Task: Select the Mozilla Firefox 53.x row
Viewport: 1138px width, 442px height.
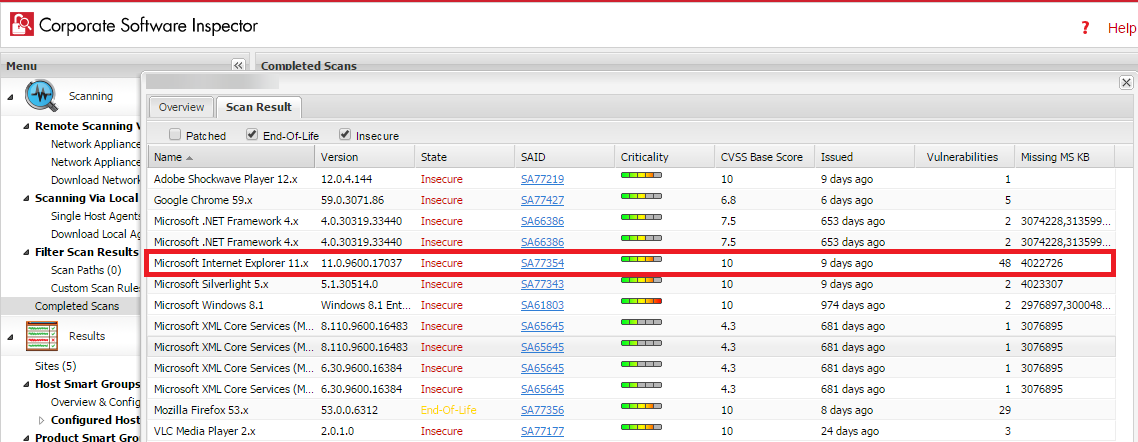Action: point(631,410)
